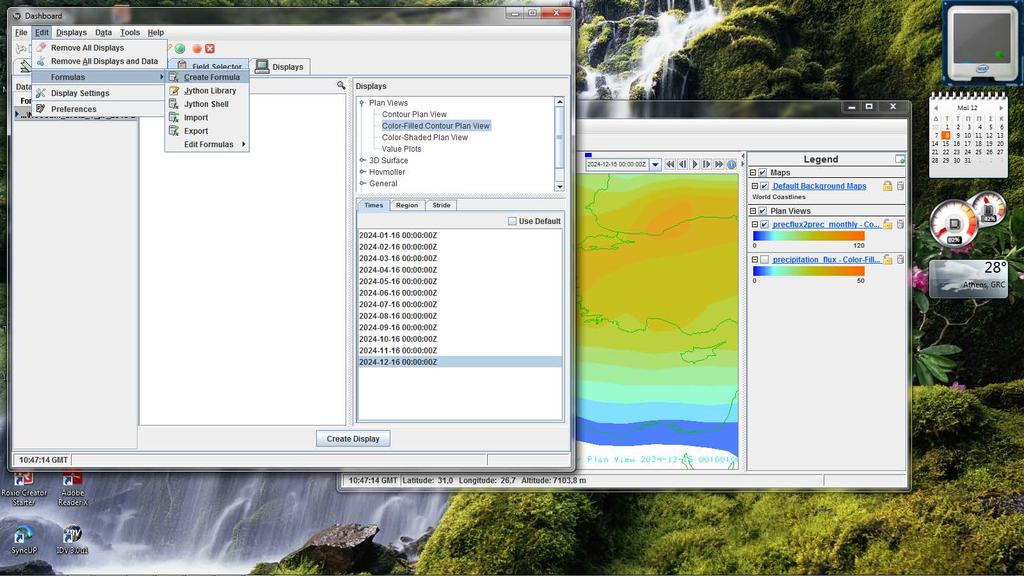Switch to the Stride tab
Viewport: 1024px width, 576px height.
click(x=441, y=205)
